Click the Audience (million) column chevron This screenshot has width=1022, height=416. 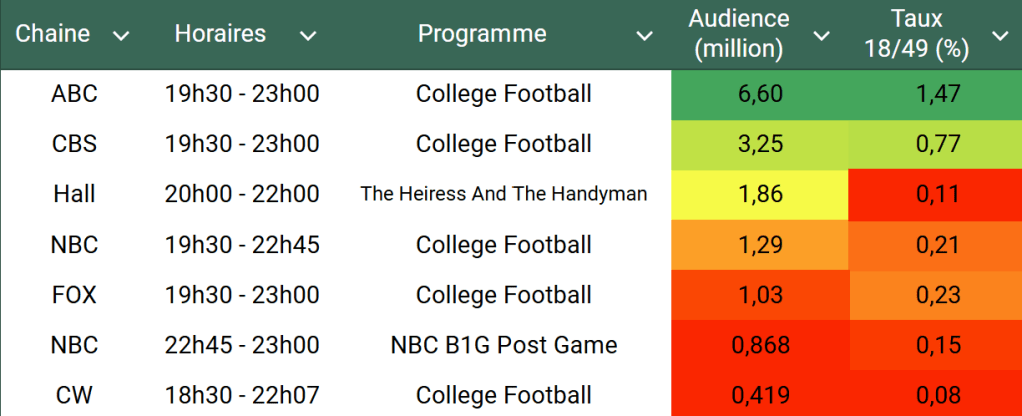pos(822,37)
